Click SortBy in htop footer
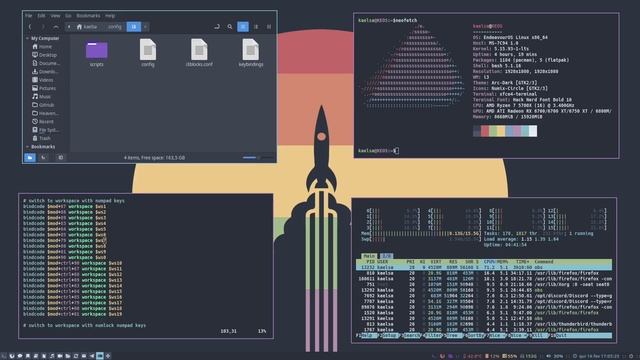This screenshot has height=360, width=640. tap(475, 336)
